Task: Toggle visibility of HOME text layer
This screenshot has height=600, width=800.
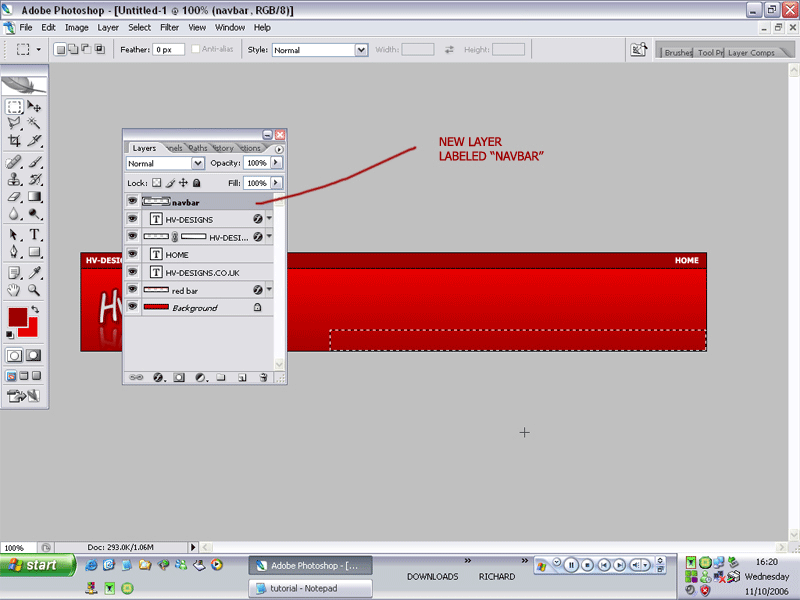Action: click(132, 254)
